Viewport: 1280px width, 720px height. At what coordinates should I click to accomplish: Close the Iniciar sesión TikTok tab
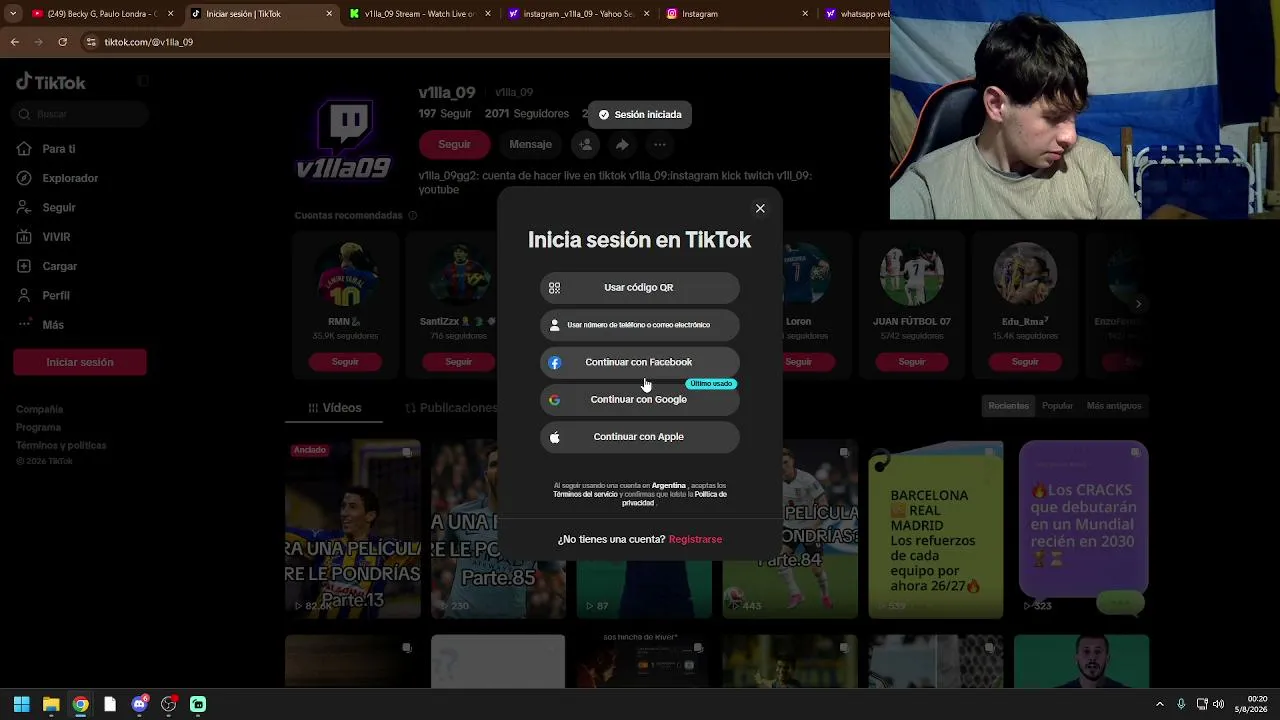pyautogui.click(x=329, y=14)
